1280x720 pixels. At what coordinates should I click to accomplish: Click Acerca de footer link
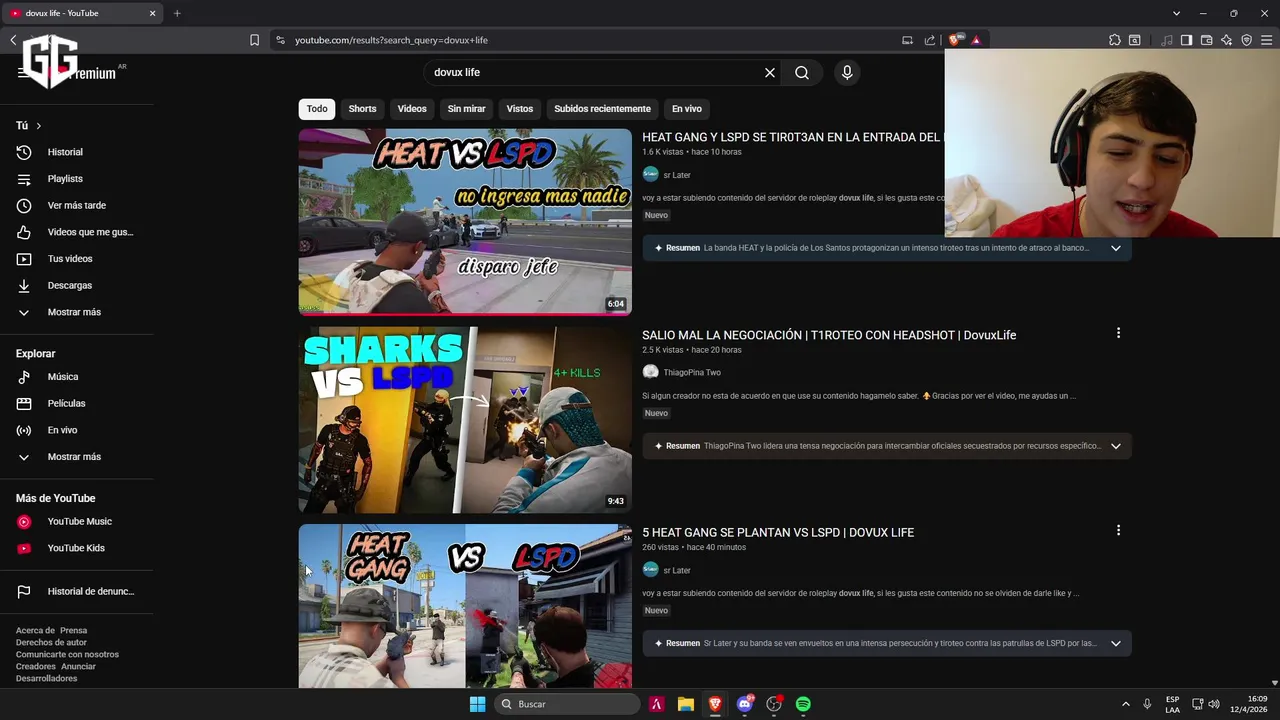point(35,630)
